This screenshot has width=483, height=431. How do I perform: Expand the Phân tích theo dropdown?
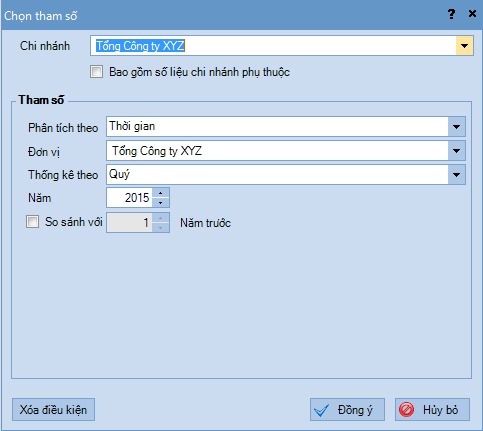click(456, 127)
